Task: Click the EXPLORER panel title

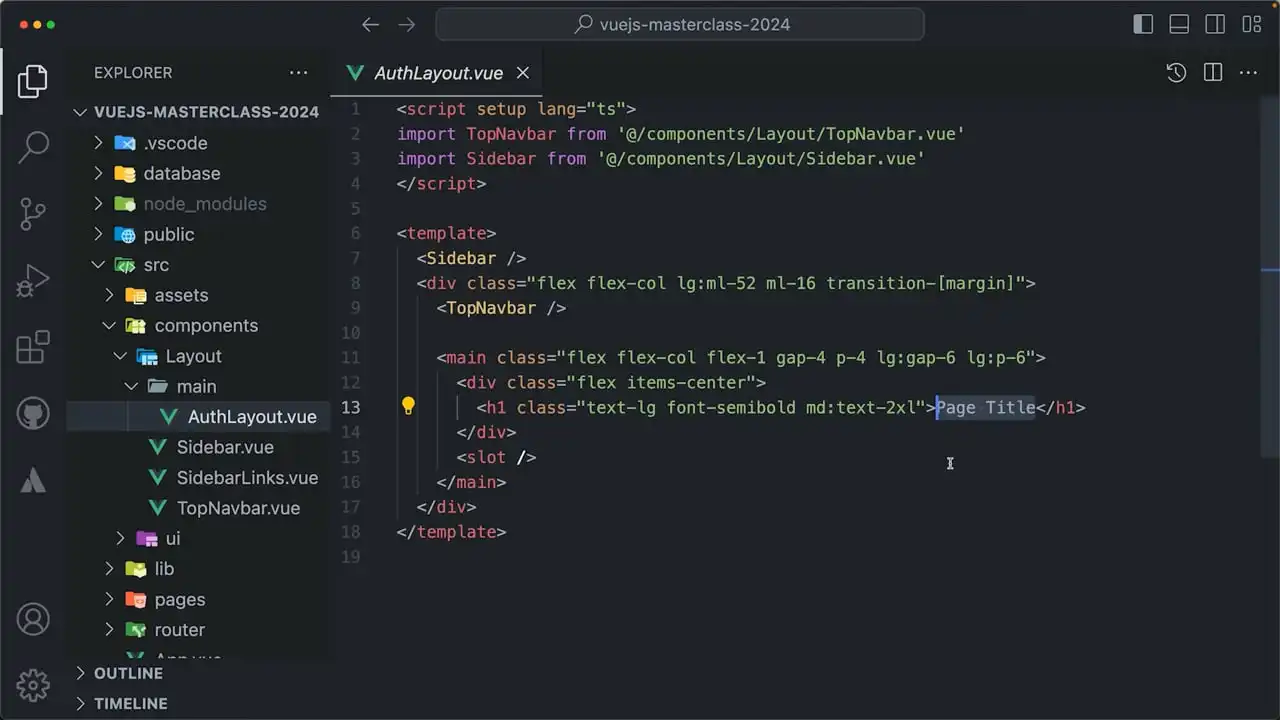Action: (133, 73)
